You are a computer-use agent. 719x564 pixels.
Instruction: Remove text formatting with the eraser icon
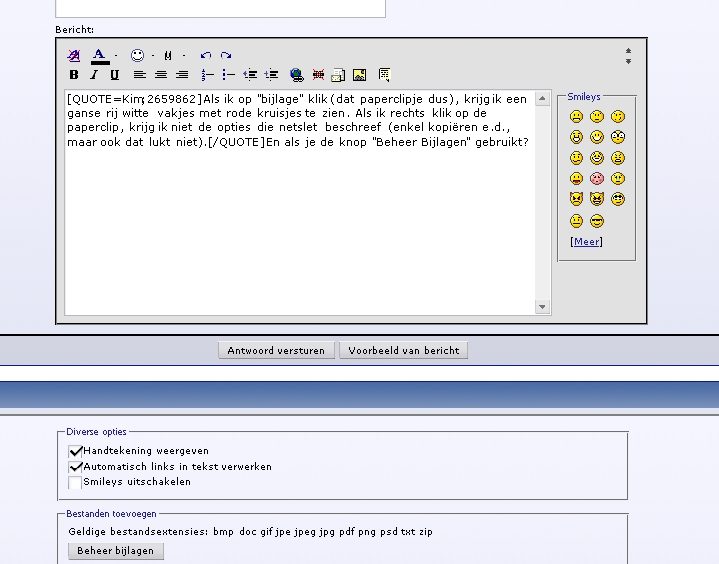(x=74, y=56)
